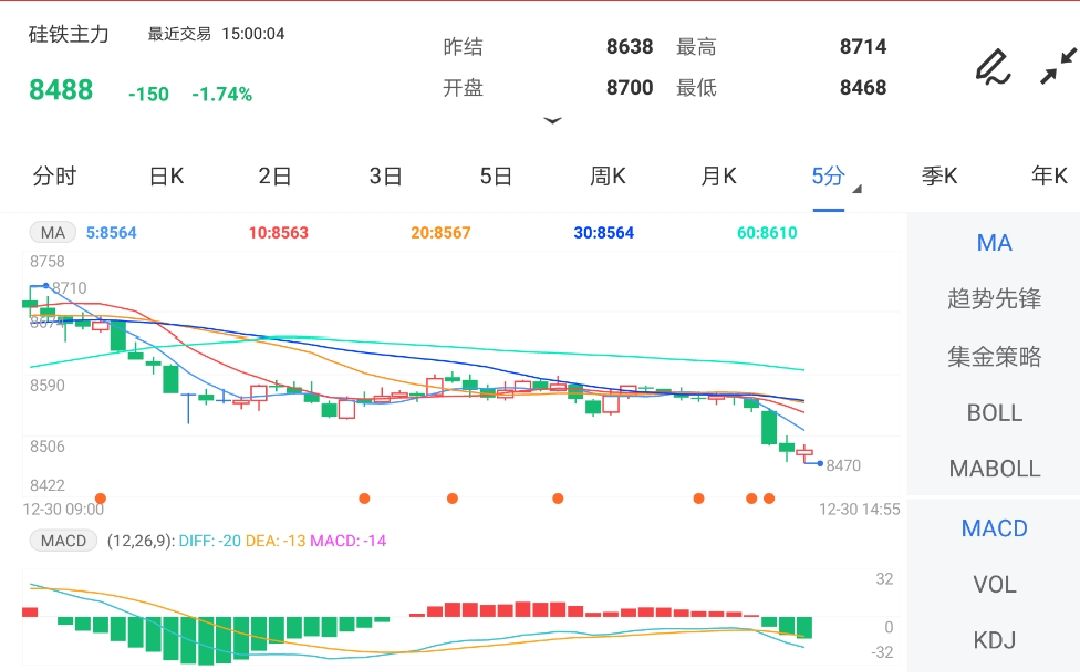Tap the MA indicator label badge
Screen dimensions: 1080x672
point(52,233)
